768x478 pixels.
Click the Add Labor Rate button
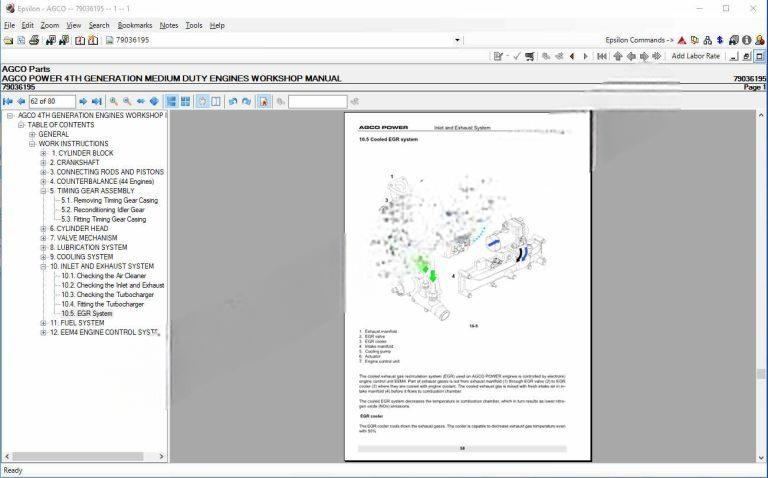[696, 56]
